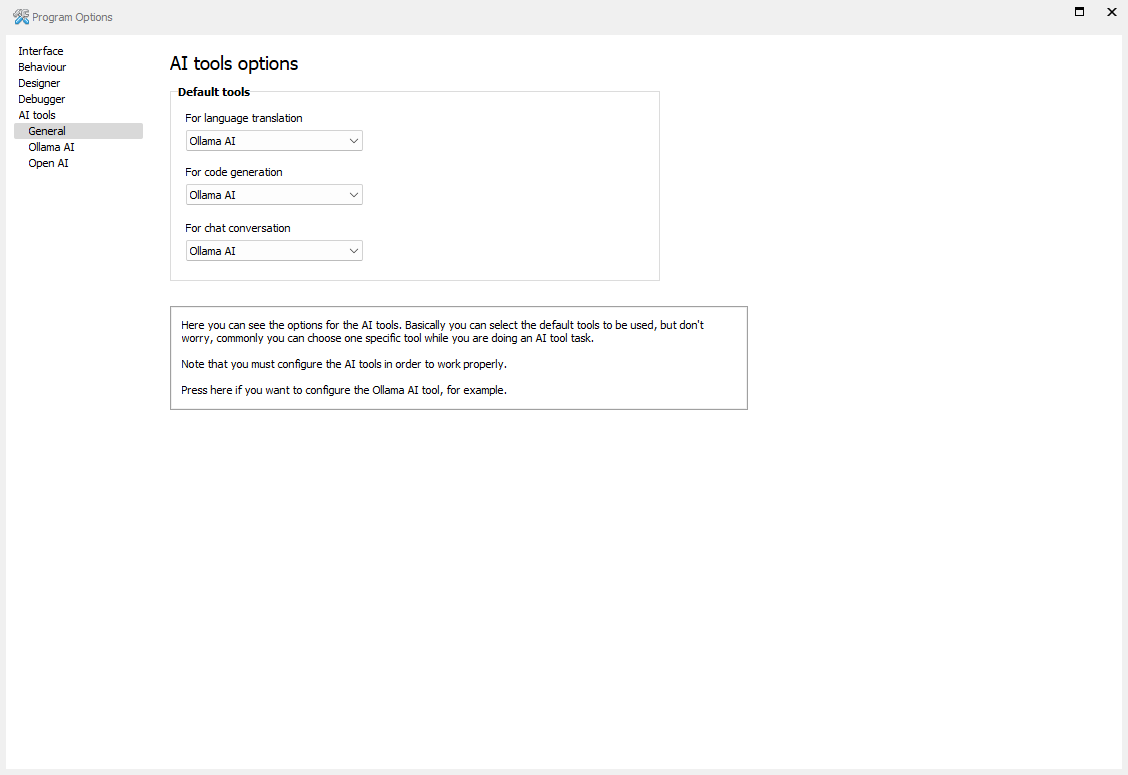The width and height of the screenshot is (1128, 775).
Task: Open the code generation tool dropdown
Action: click(x=274, y=195)
